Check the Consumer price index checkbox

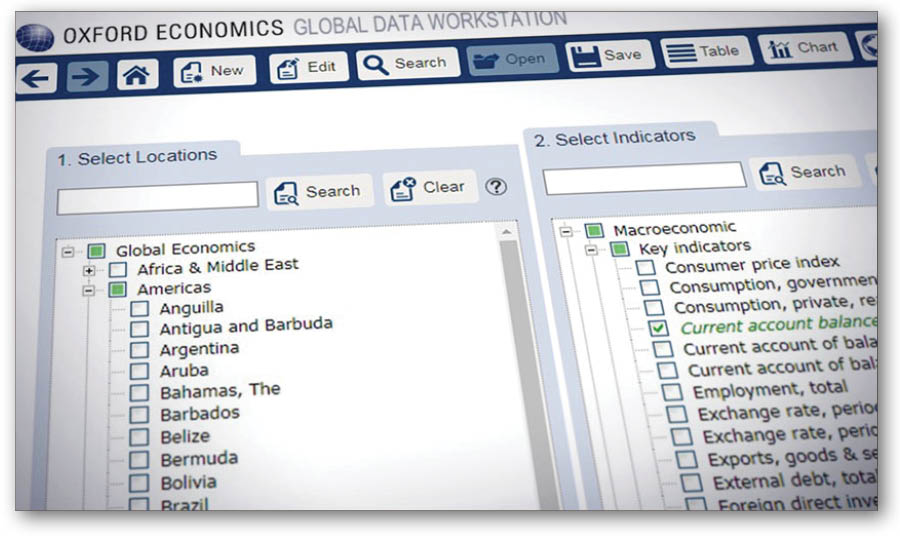click(x=646, y=268)
